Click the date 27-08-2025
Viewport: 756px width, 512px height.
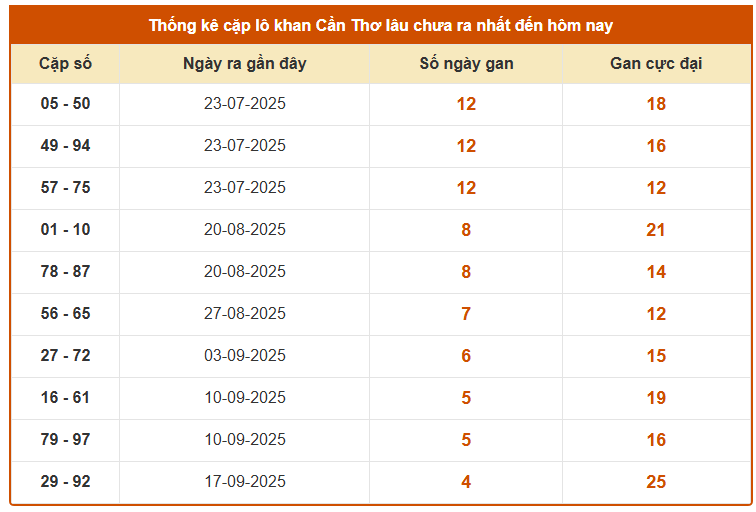click(245, 314)
